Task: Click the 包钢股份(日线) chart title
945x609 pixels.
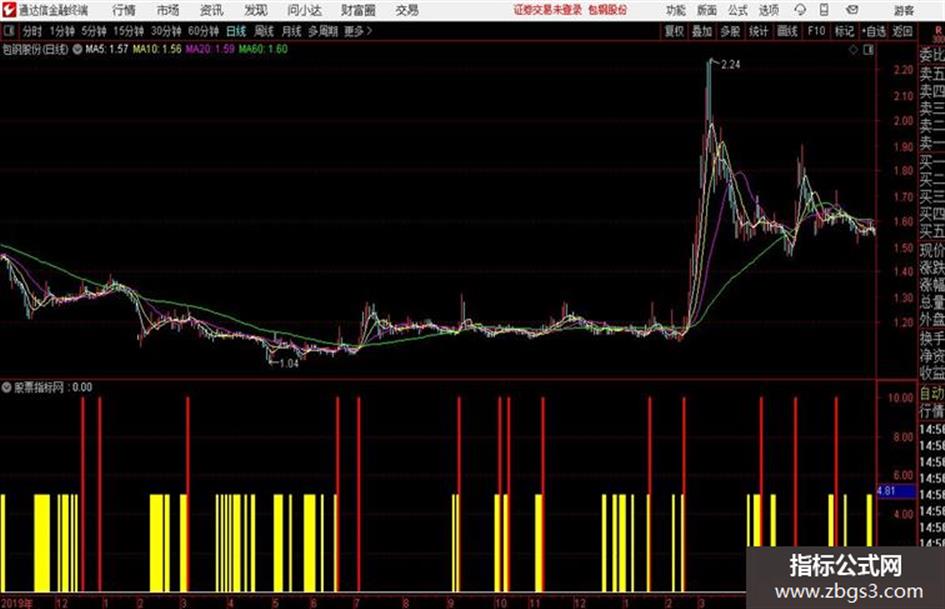Action: (x=35, y=49)
